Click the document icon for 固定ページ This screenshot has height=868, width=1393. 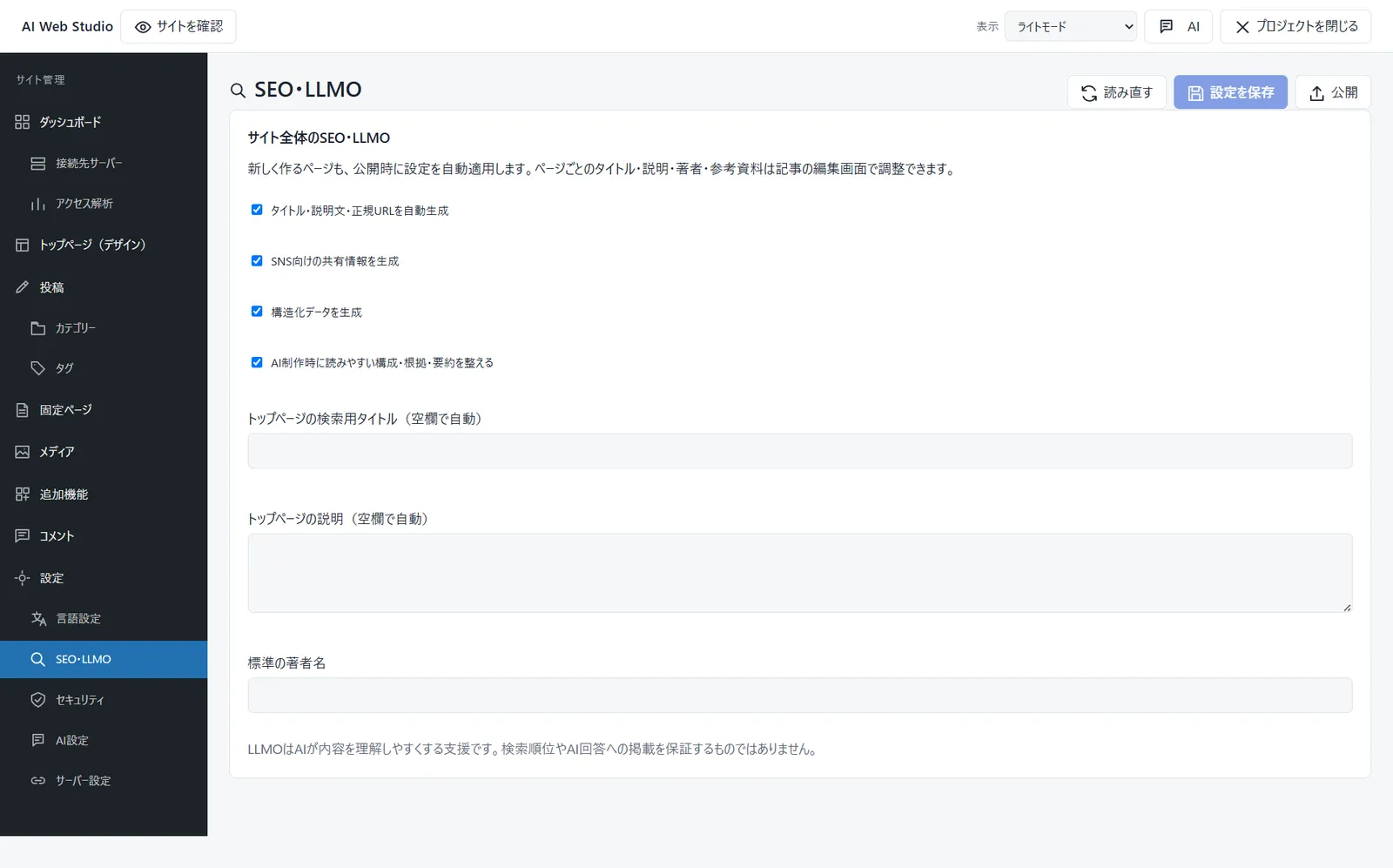pos(23,410)
